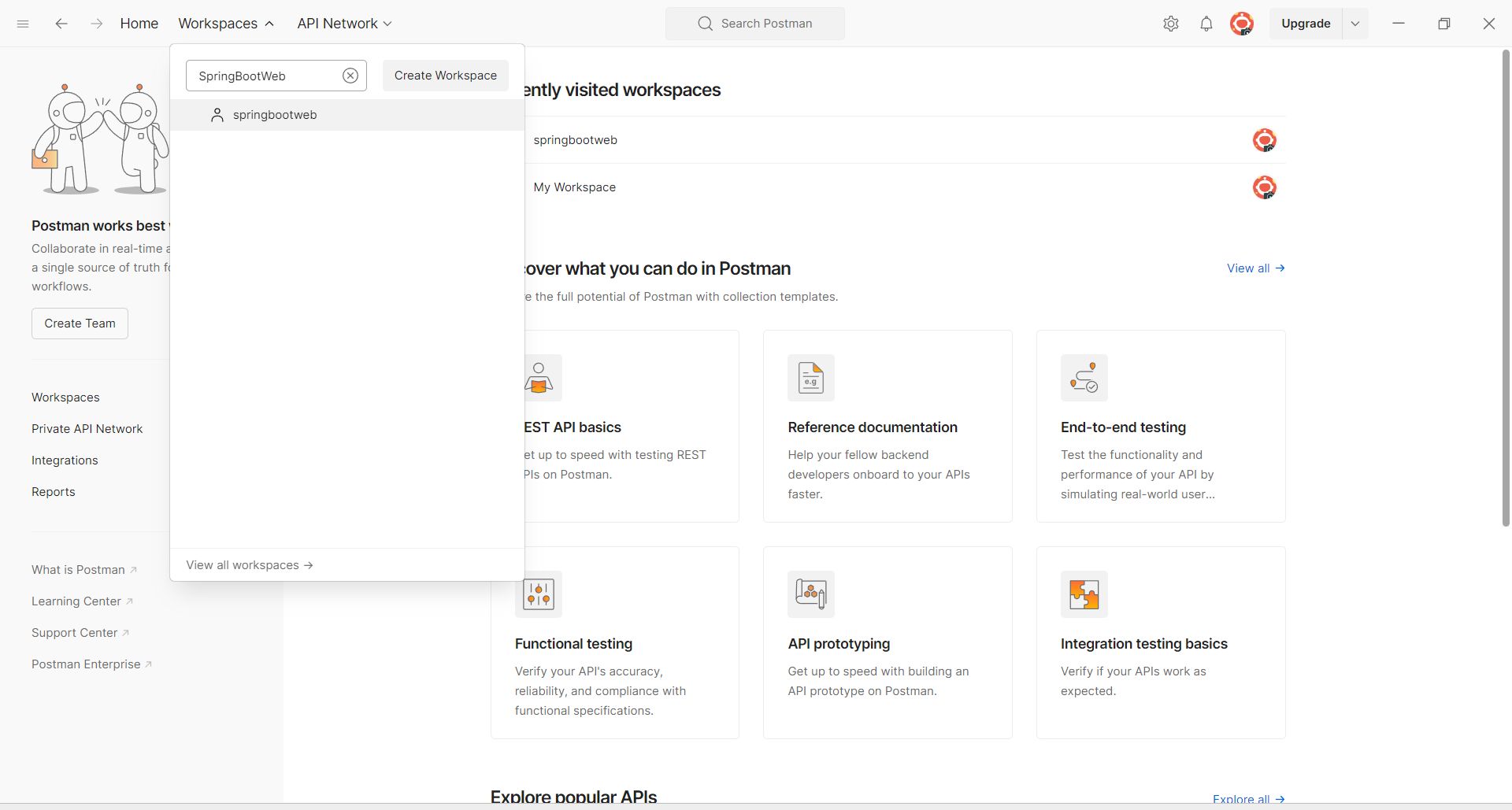The width and height of the screenshot is (1512, 810).
Task: Open Functional testing card title
Action: click(573, 644)
